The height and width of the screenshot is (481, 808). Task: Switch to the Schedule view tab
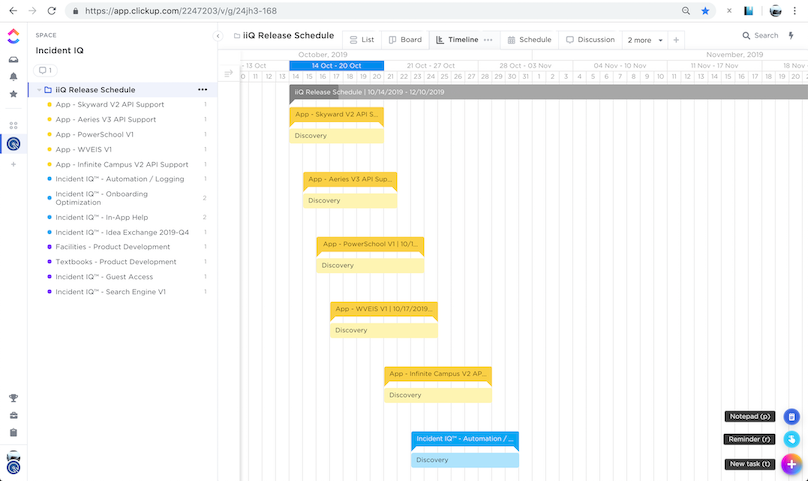pyautogui.click(x=529, y=40)
